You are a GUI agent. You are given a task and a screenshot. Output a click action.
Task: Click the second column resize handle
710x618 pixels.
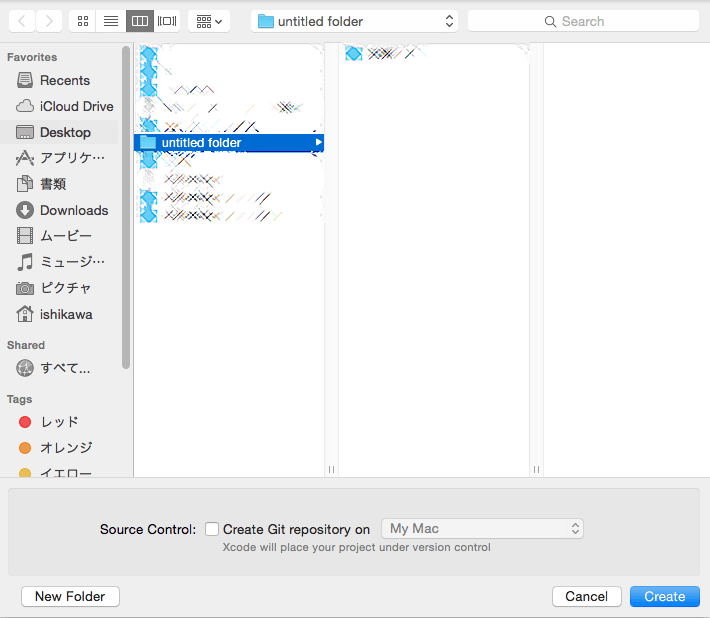pos(537,469)
